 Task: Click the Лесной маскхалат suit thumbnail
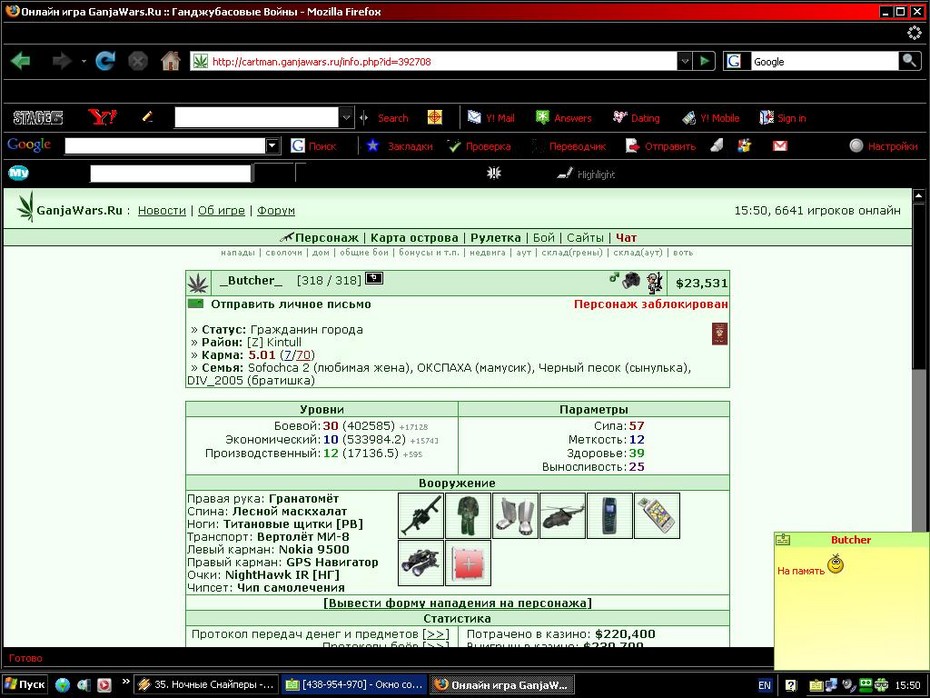point(468,515)
